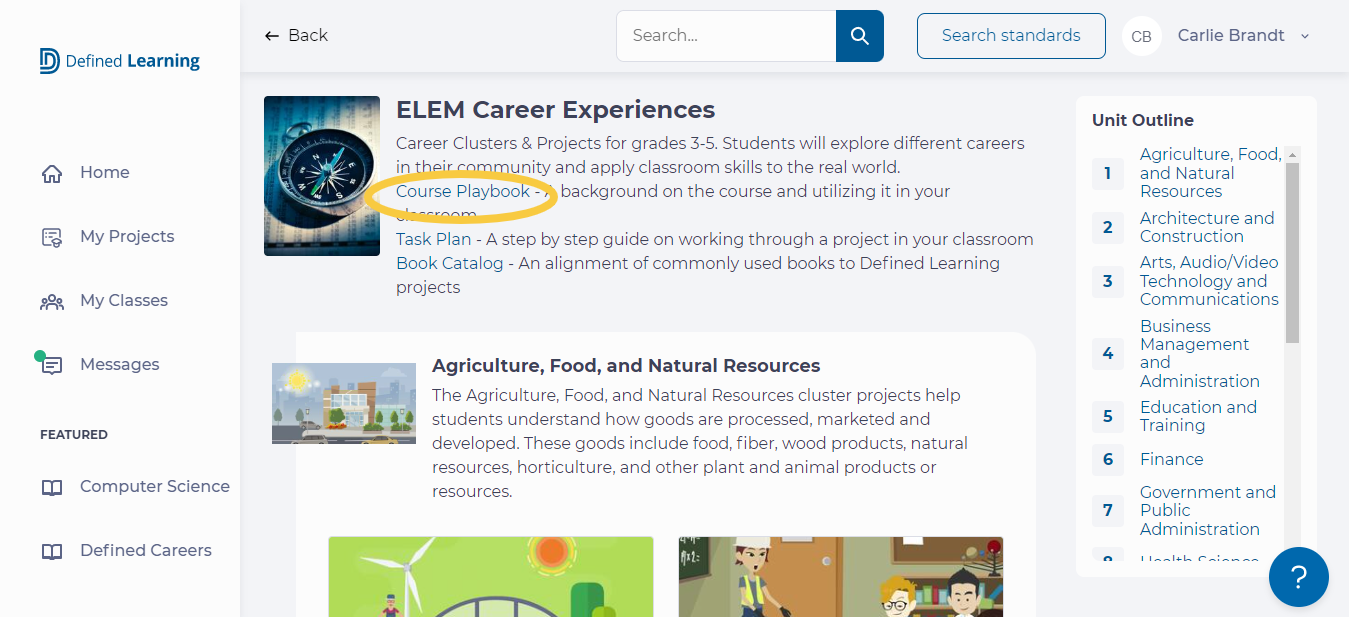The height and width of the screenshot is (617, 1349).
Task: Go back using the Back arrow
Action: [296, 35]
